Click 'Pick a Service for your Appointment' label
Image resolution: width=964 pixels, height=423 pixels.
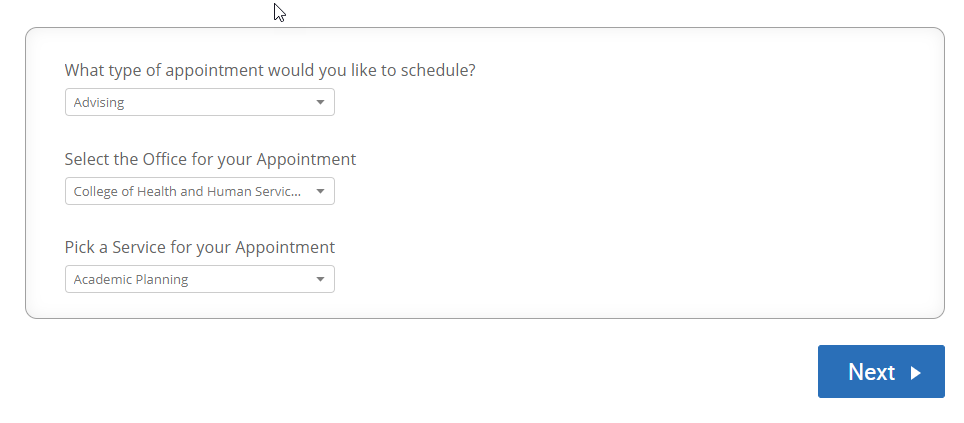200,247
